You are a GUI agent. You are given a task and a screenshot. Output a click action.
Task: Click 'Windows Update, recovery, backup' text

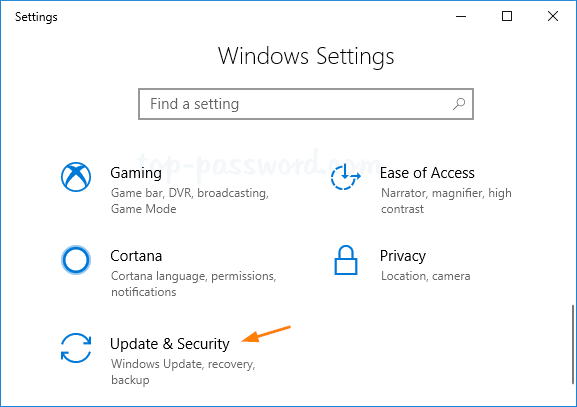click(x=183, y=372)
